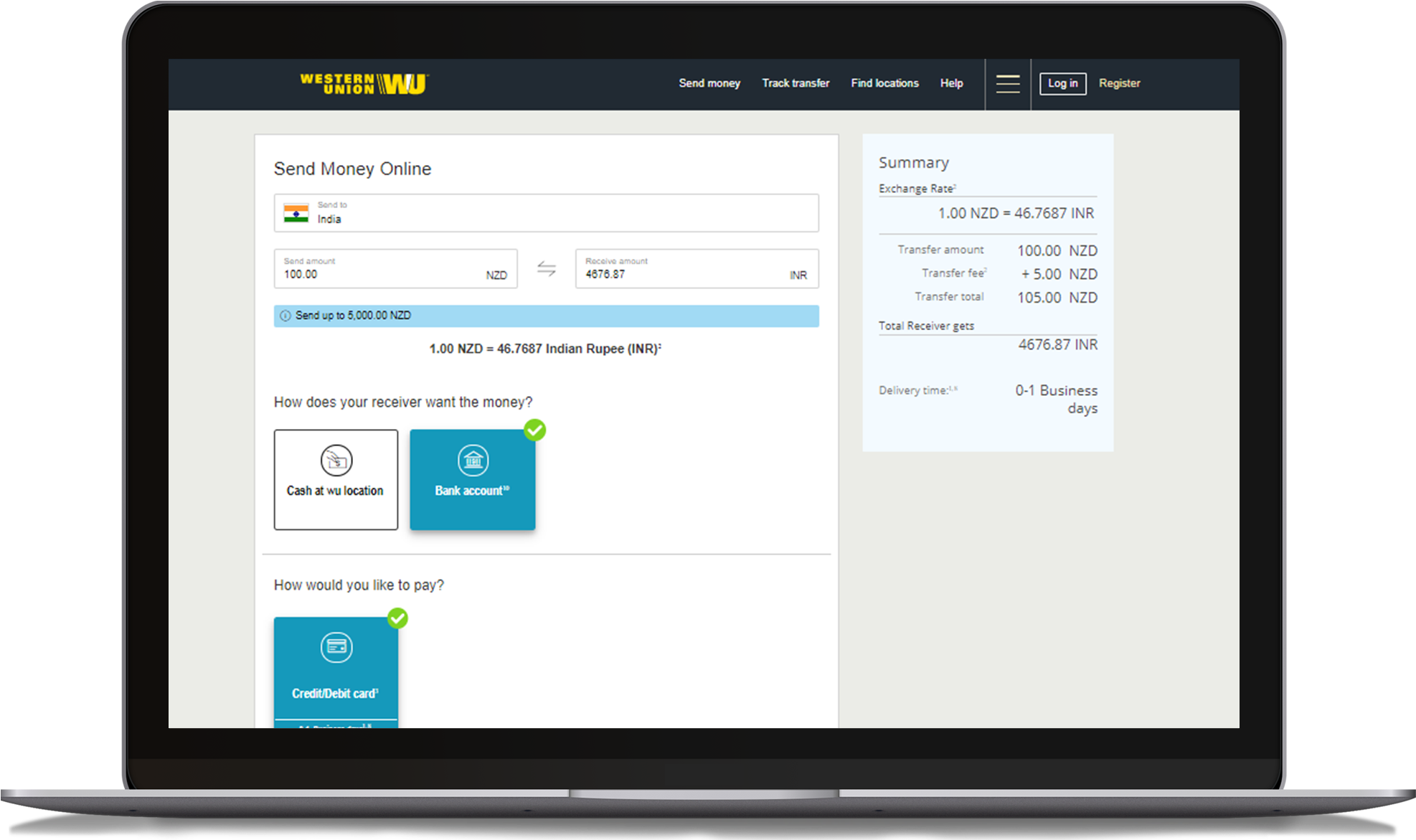Click the bank building icon on Bank account tile

click(473, 460)
